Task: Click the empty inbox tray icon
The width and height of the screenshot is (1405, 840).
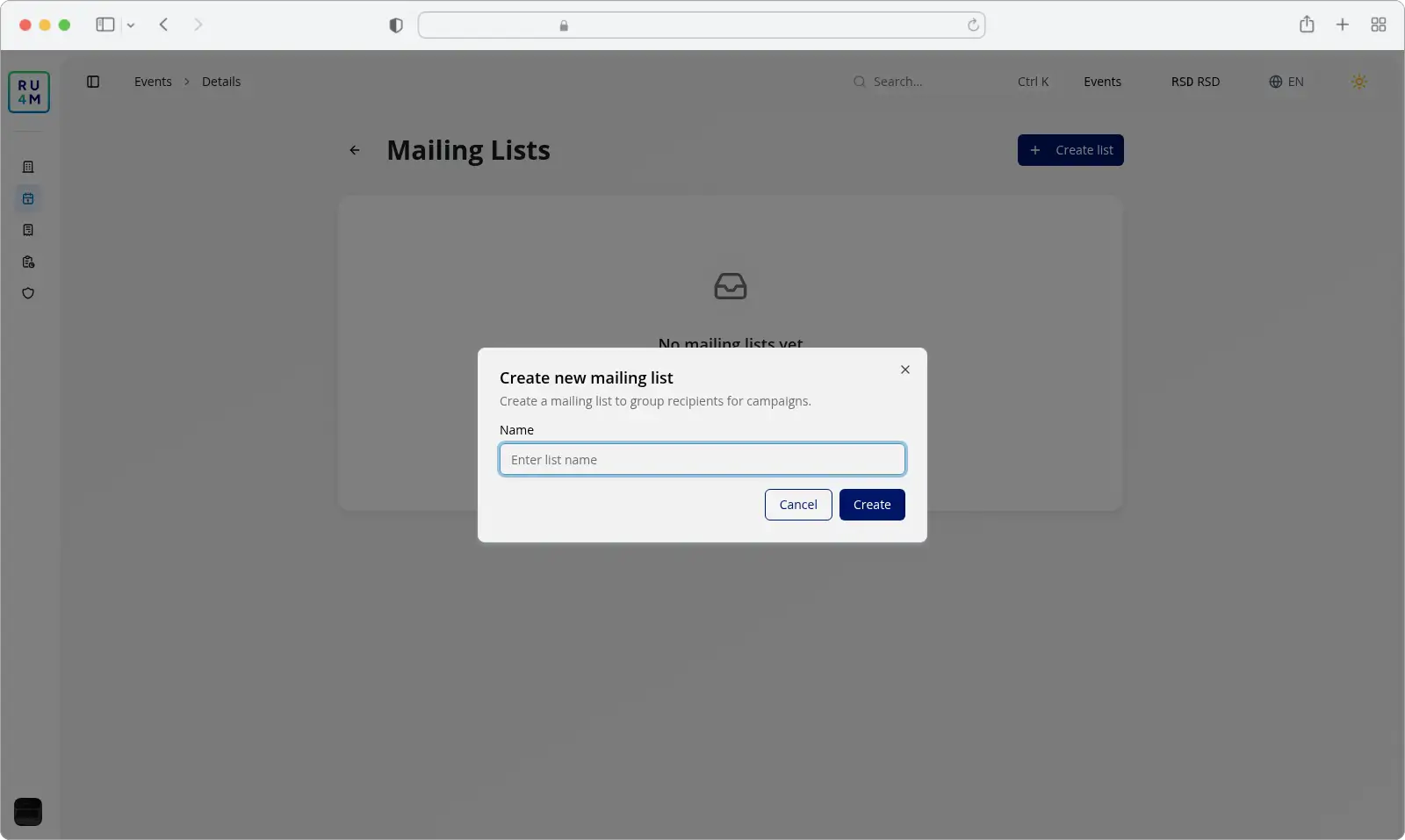Action: pos(731,286)
